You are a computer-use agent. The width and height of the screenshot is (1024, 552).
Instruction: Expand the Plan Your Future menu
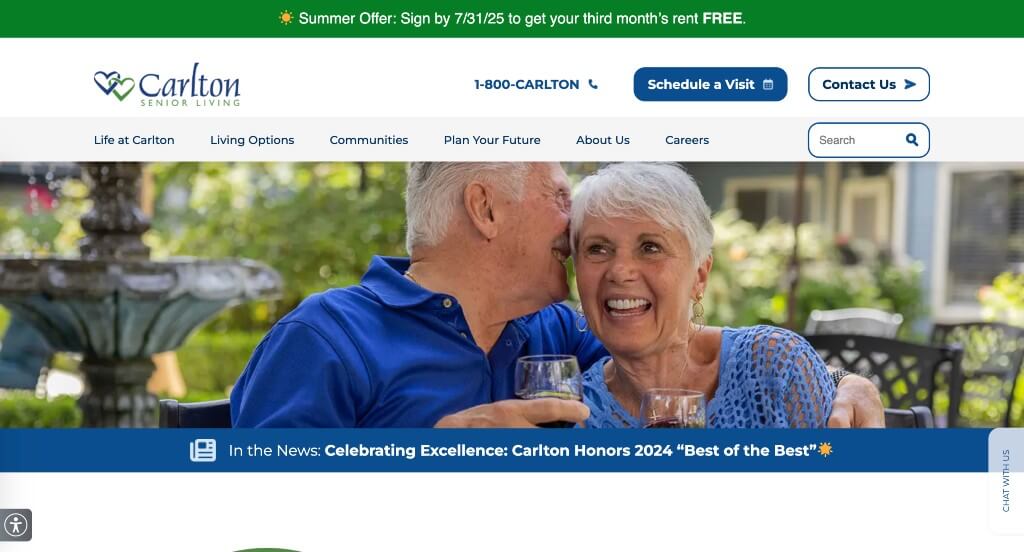[x=492, y=140]
